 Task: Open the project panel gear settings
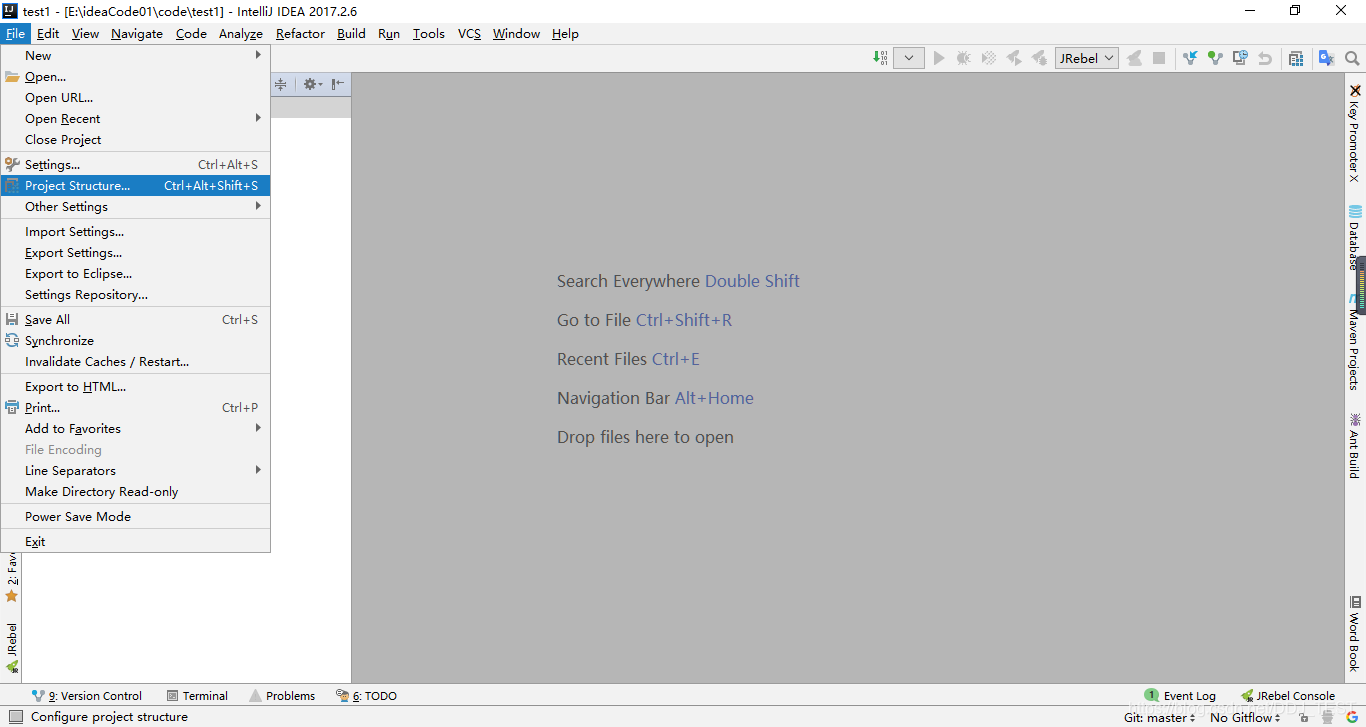click(312, 84)
